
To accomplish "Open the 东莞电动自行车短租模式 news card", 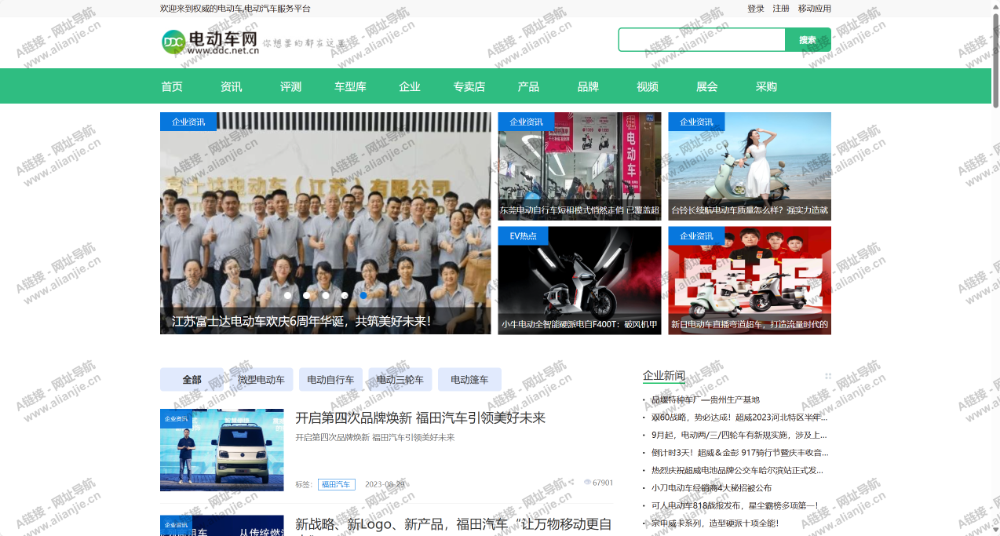I will [x=580, y=167].
